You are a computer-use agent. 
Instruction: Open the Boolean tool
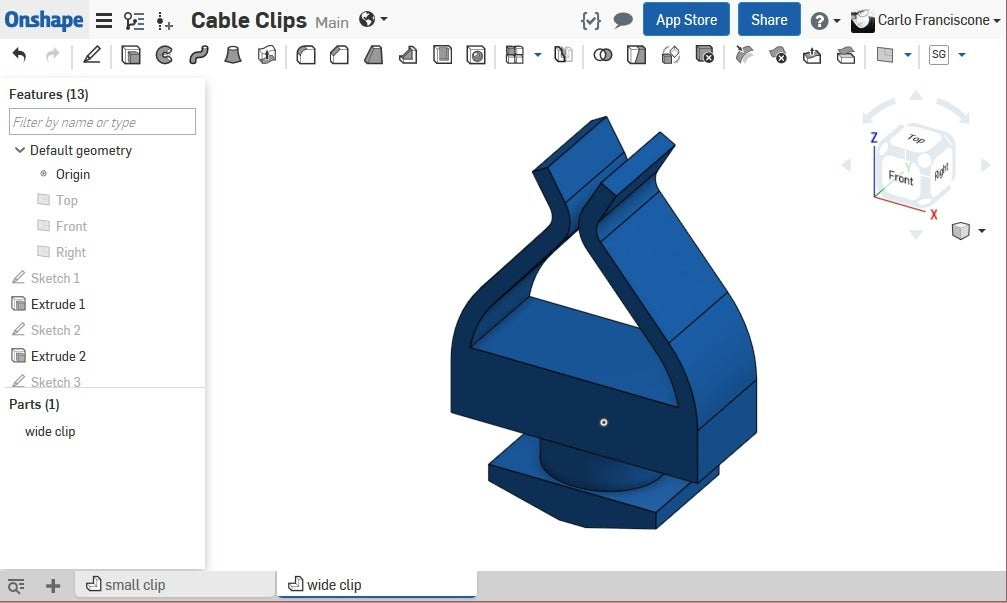click(603, 55)
